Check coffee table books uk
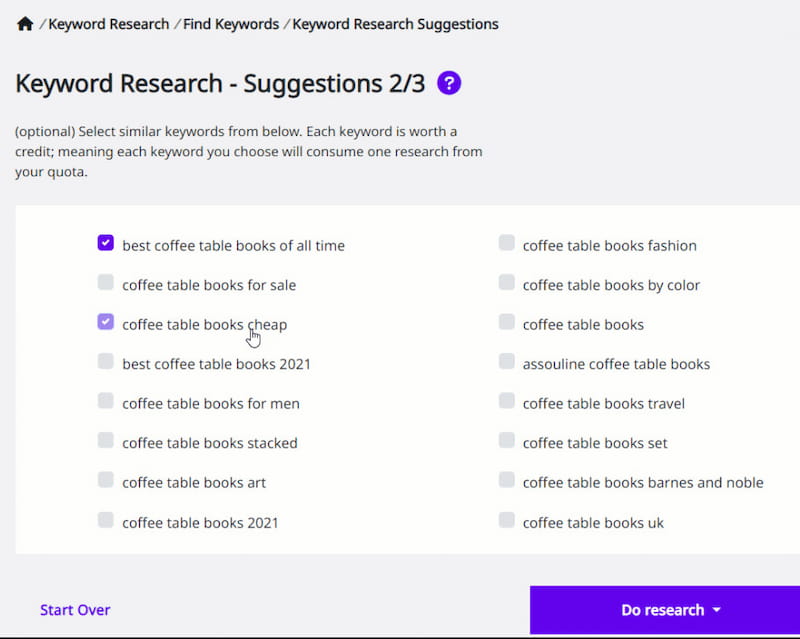The width and height of the screenshot is (800, 639). pyautogui.click(x=507, y=520)
